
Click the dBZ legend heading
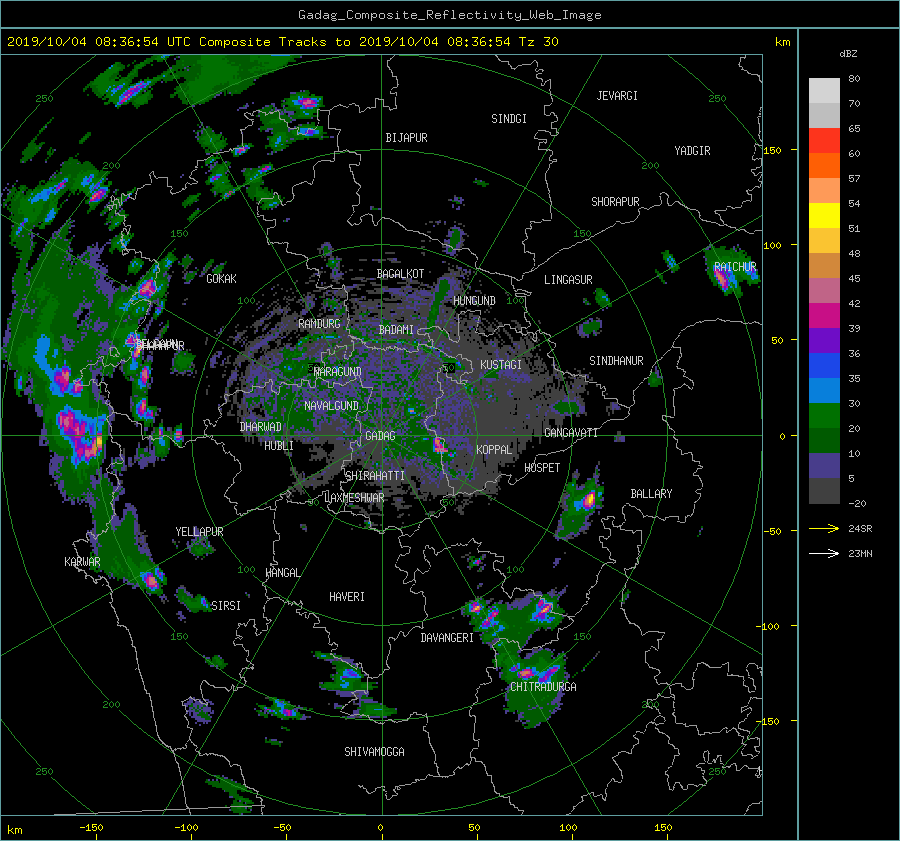point(848,54)
